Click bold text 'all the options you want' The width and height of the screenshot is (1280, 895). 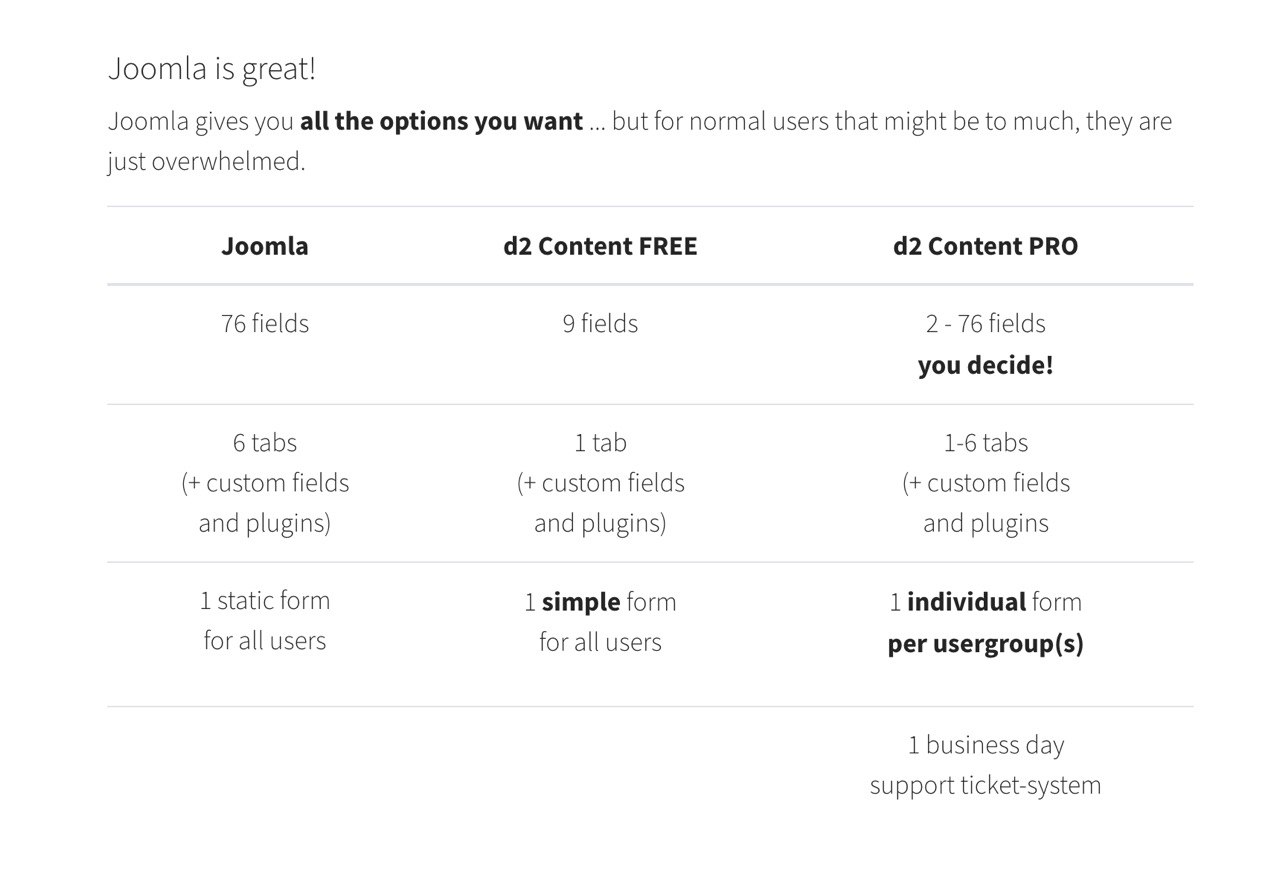point(441,122)
